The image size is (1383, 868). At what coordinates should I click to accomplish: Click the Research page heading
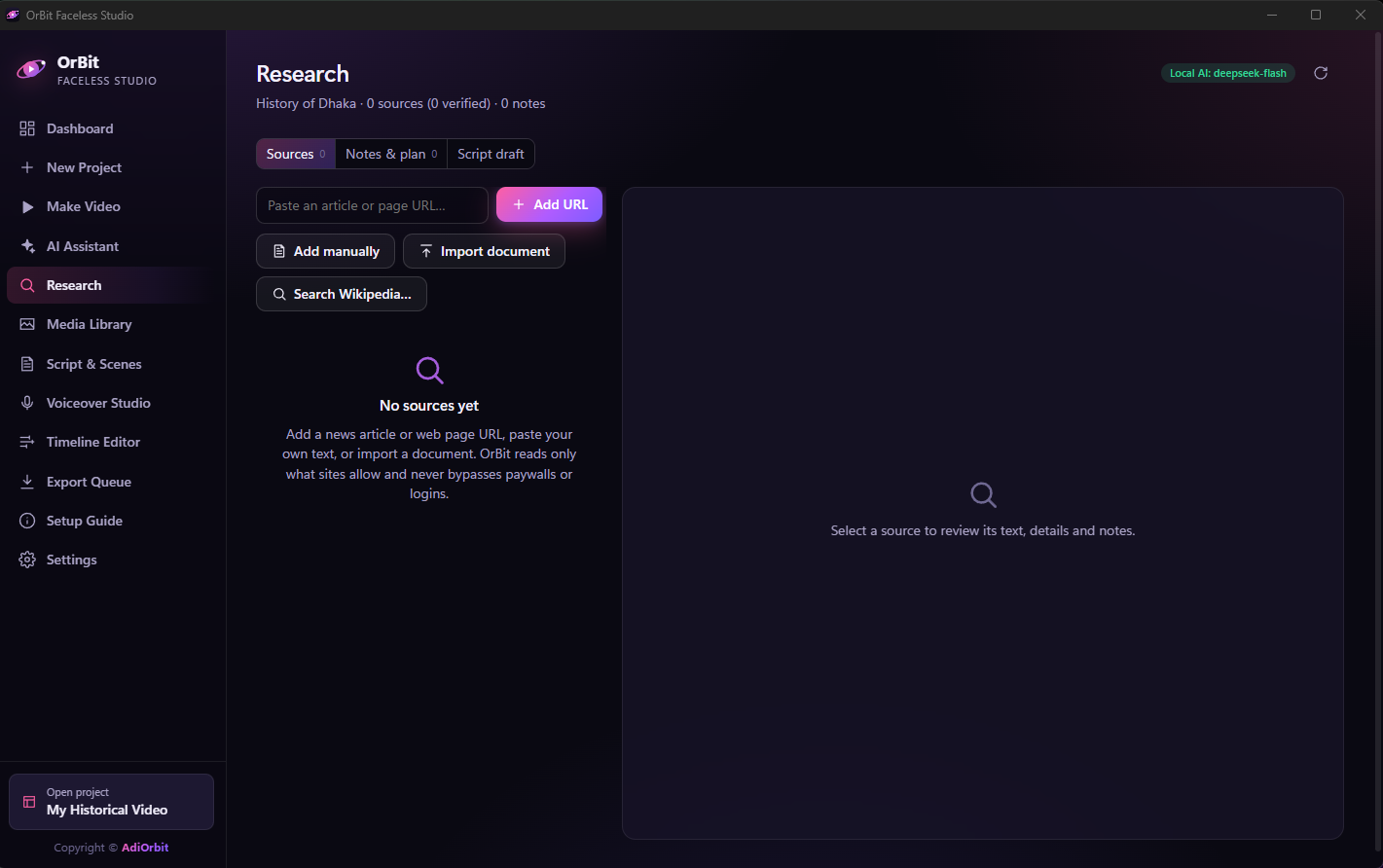[x=303, y=74]
